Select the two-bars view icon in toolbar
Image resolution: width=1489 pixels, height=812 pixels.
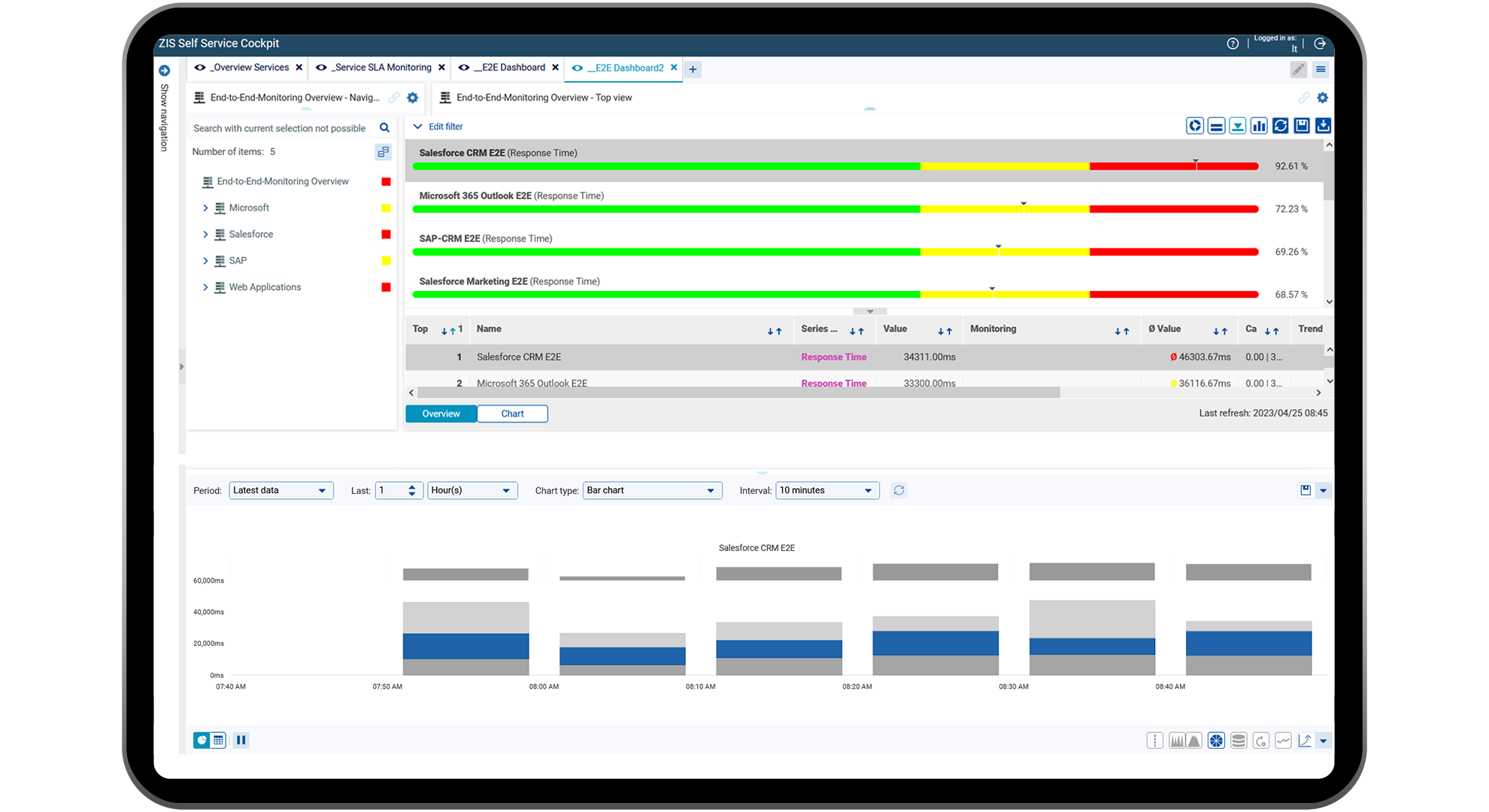tap(1216, 126)
